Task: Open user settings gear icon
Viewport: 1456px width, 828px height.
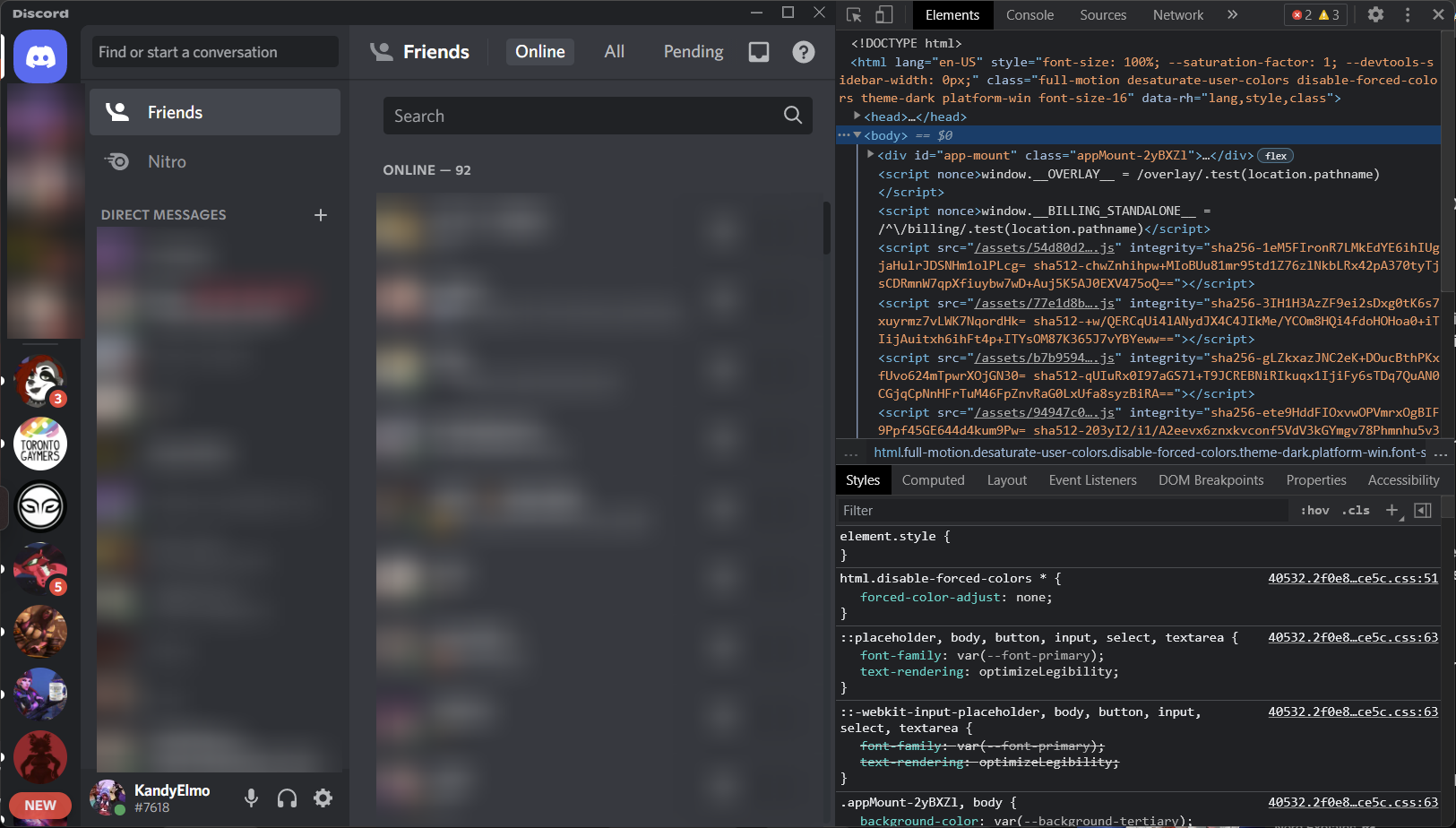Action: point(323,798)
